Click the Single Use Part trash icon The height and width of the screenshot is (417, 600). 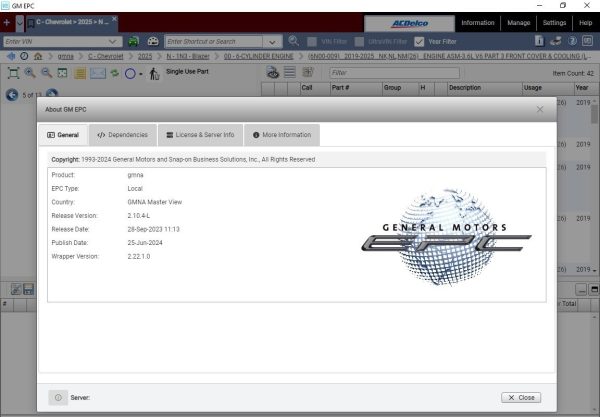pyautogui.click(x=154, y=73)
